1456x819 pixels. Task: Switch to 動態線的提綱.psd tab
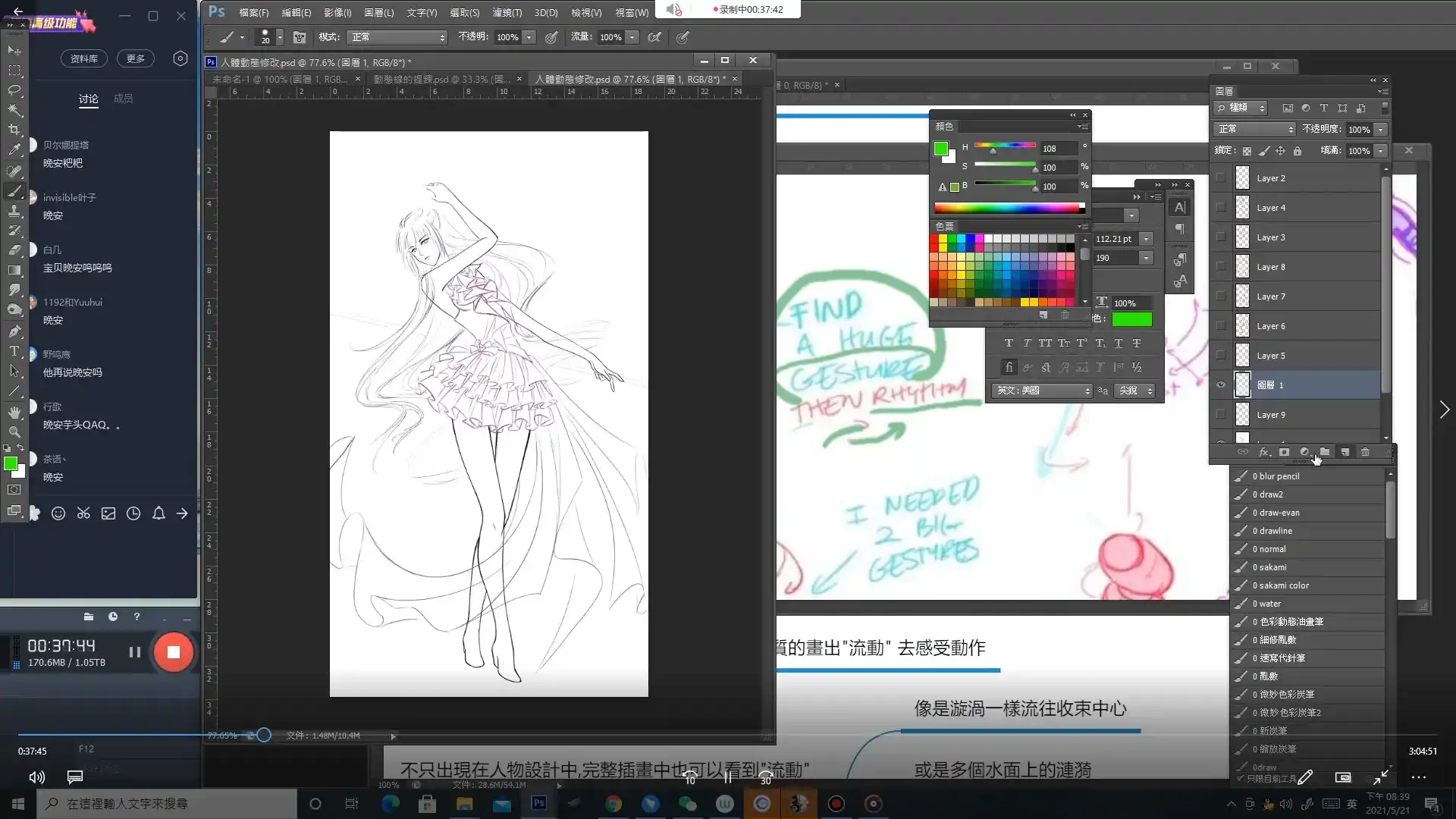coord(440,79)
